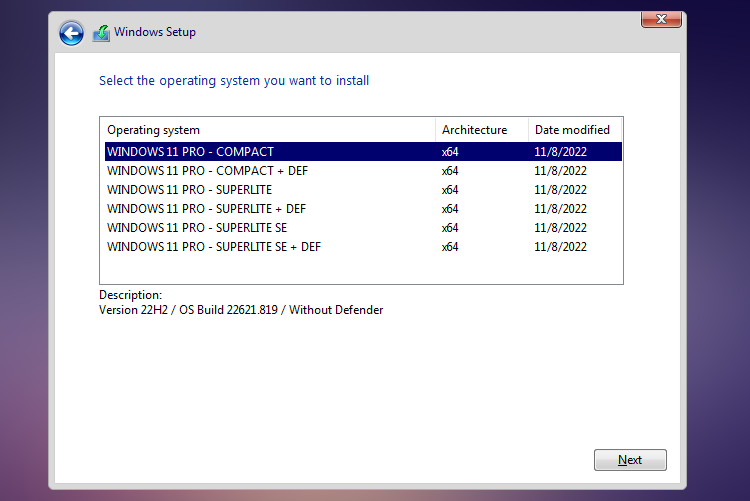Viewport: 750px width, 501px height.
Task: Click Next to continue installation
Action: (x=630, y=460)
